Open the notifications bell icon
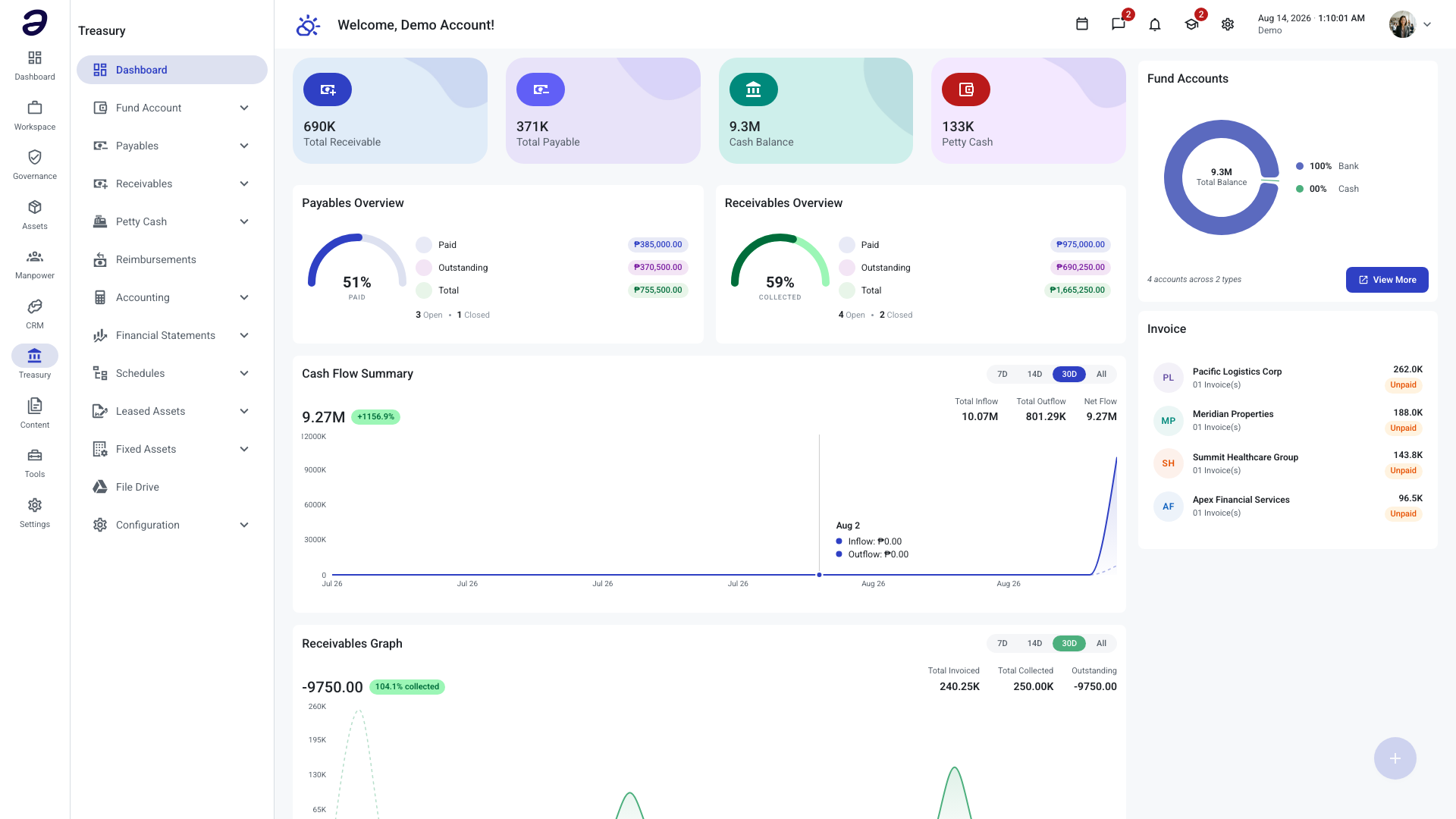This screenshot has width=1456, height=819. tap(1155, 24)
